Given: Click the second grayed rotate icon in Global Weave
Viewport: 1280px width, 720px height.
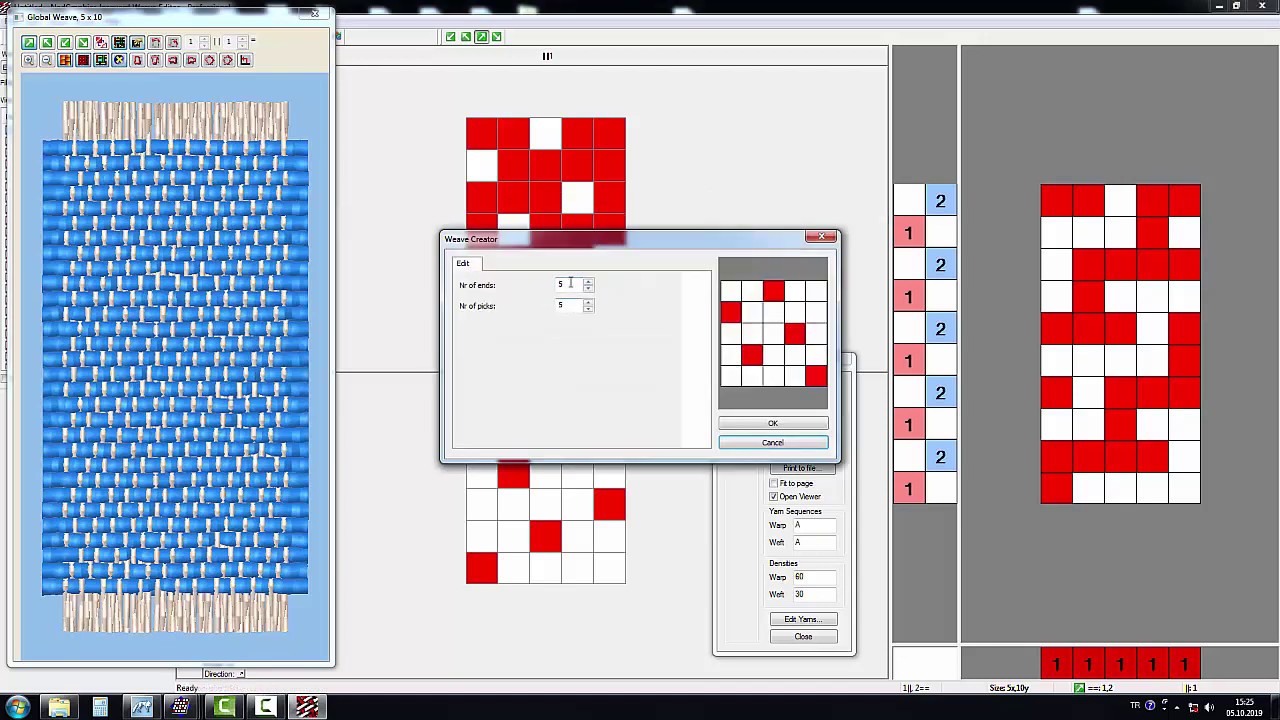Looking at the screenshot, I should click(x=173, y=42).
